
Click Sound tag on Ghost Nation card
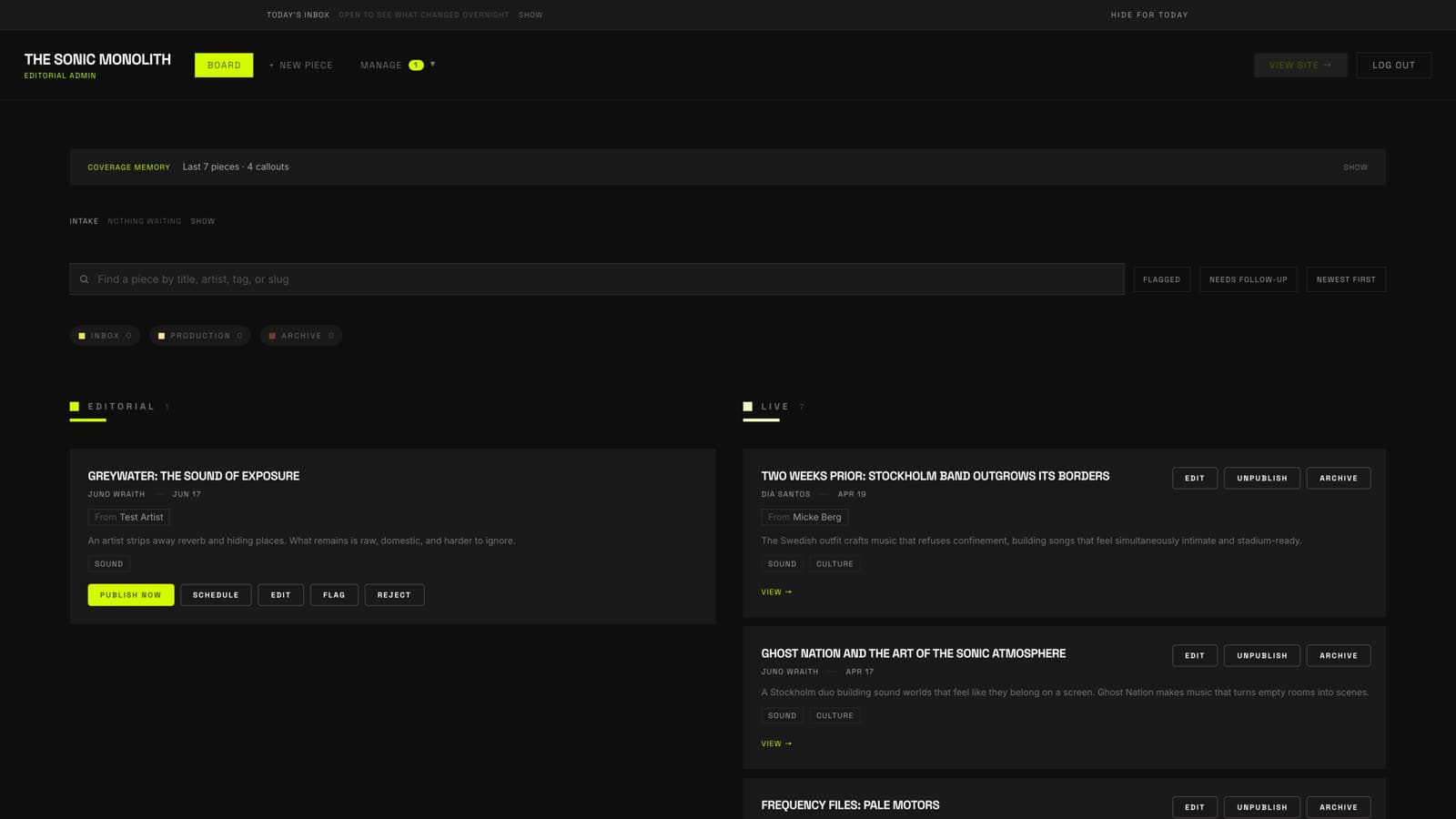pyautogui.click(x=783, y=716)
